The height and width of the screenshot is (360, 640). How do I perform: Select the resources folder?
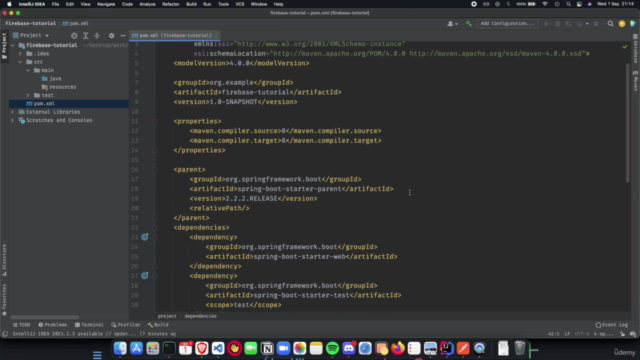point(59,87)
